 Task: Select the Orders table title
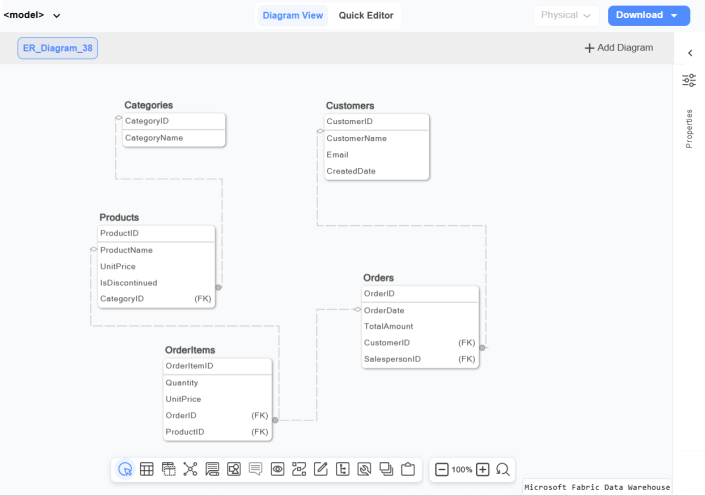coord(379,278)
